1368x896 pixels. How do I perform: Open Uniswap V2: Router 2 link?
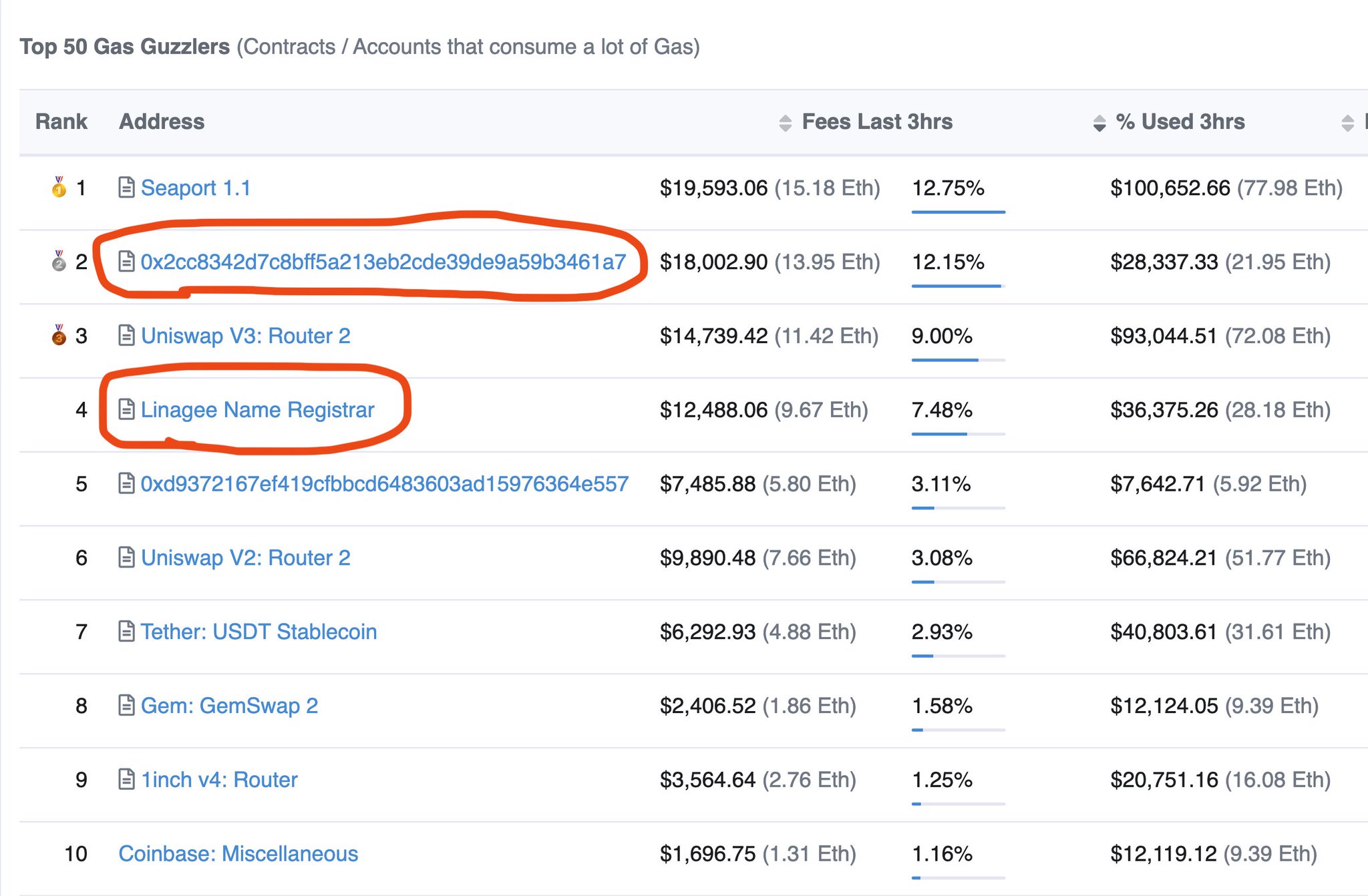246,557
